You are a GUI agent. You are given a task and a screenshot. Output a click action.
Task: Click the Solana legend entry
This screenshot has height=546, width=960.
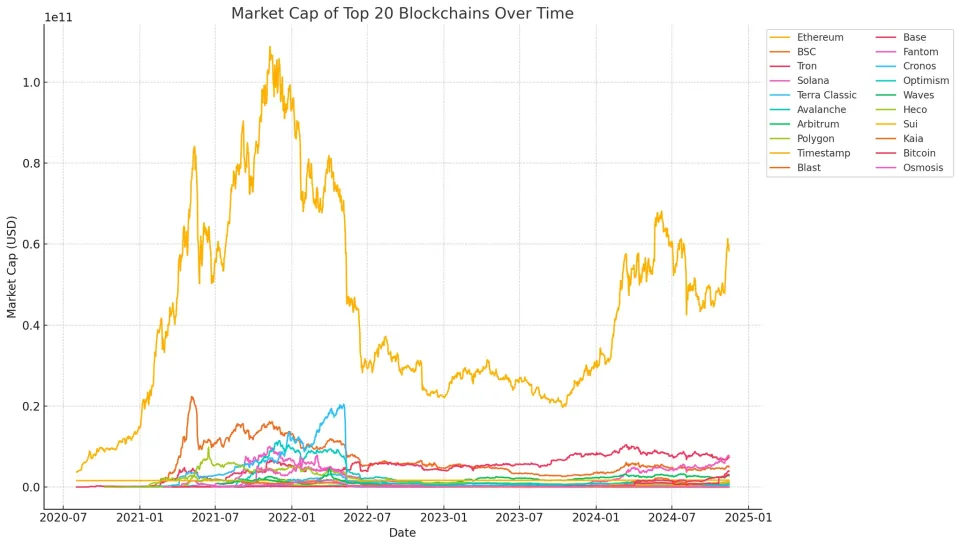[799, 81]
